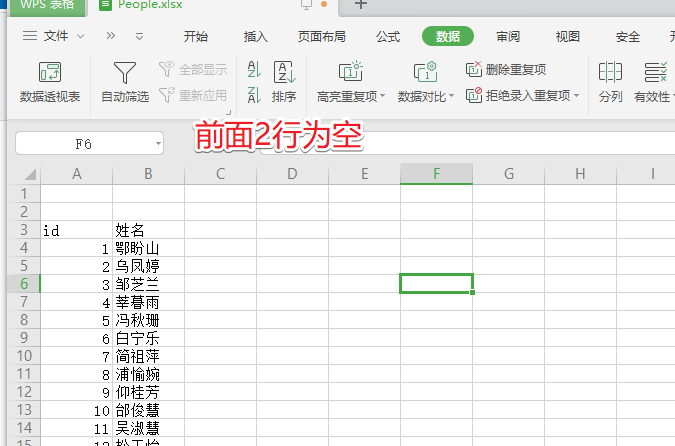Viewport: 675px width, 446px height.
Task: Switch to the 插入 ribbon tab
Action: tap(256, 37)
